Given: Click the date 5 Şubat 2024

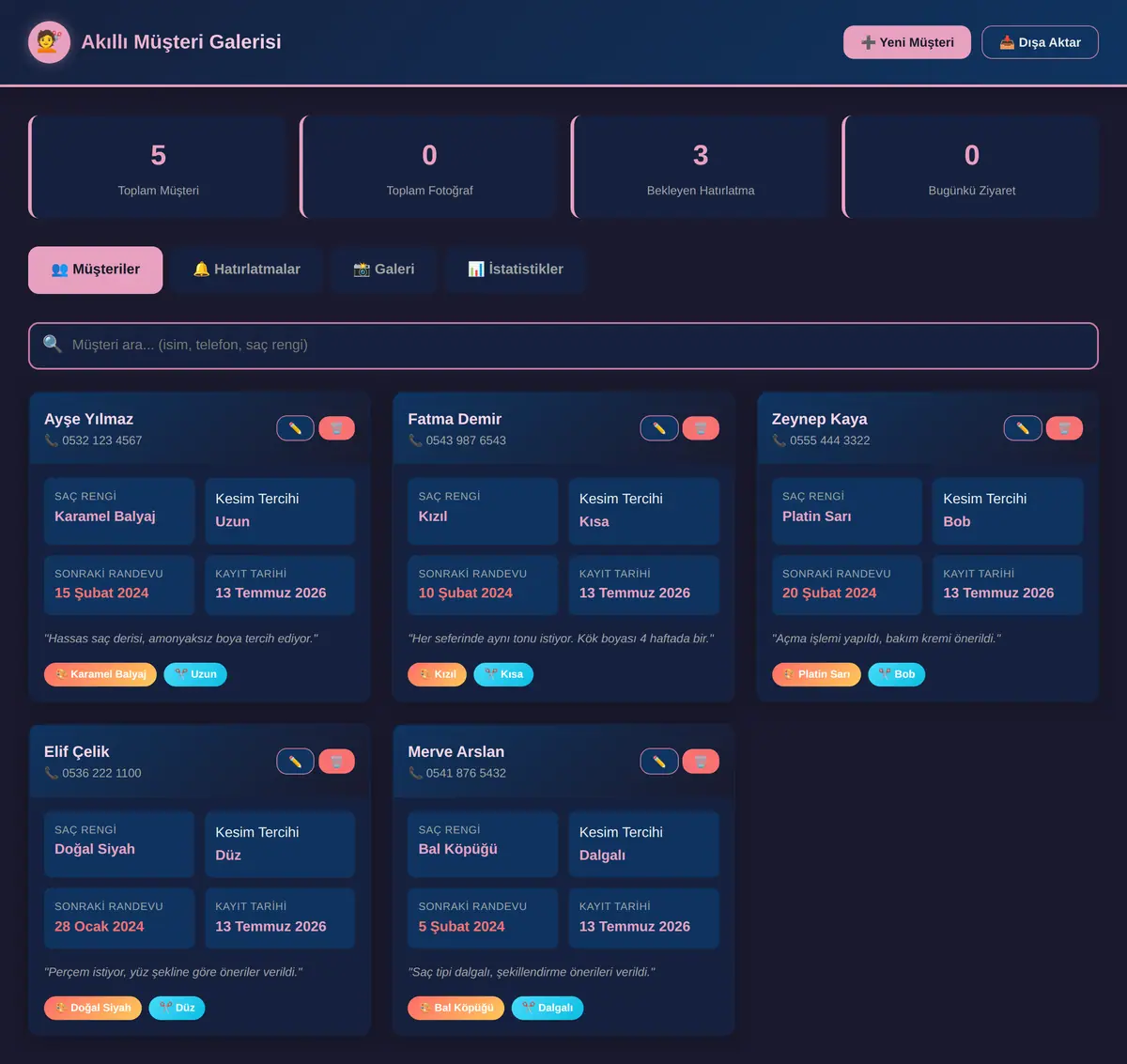Looking at the screenshot, I should (x=461, y=927).
